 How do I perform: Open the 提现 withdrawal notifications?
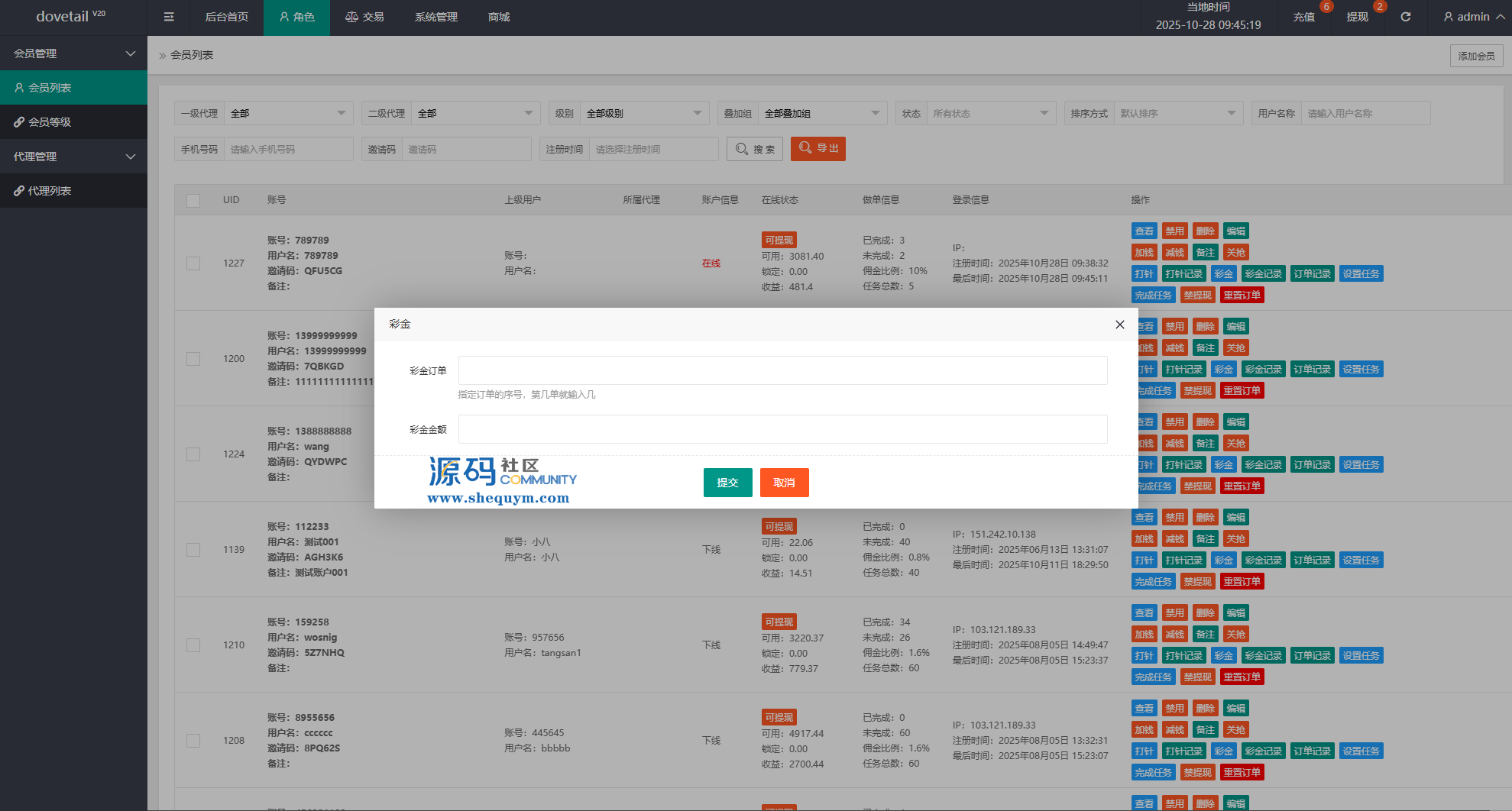[x=1357, y=17]
